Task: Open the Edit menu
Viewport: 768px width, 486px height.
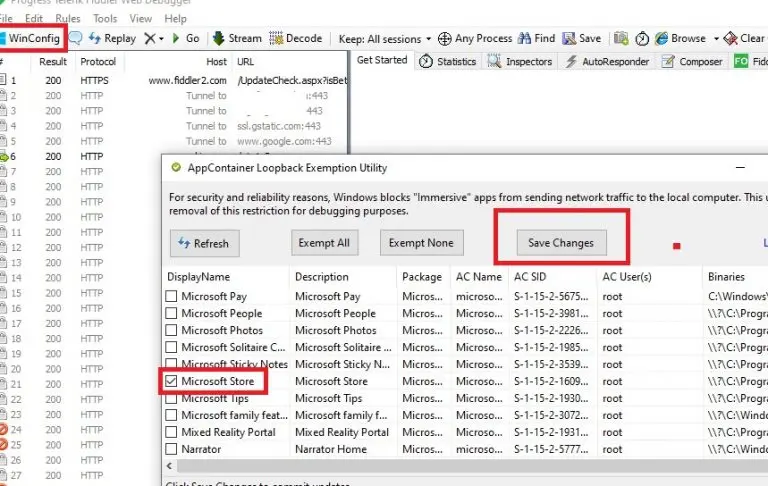Action: click(34, 19)
